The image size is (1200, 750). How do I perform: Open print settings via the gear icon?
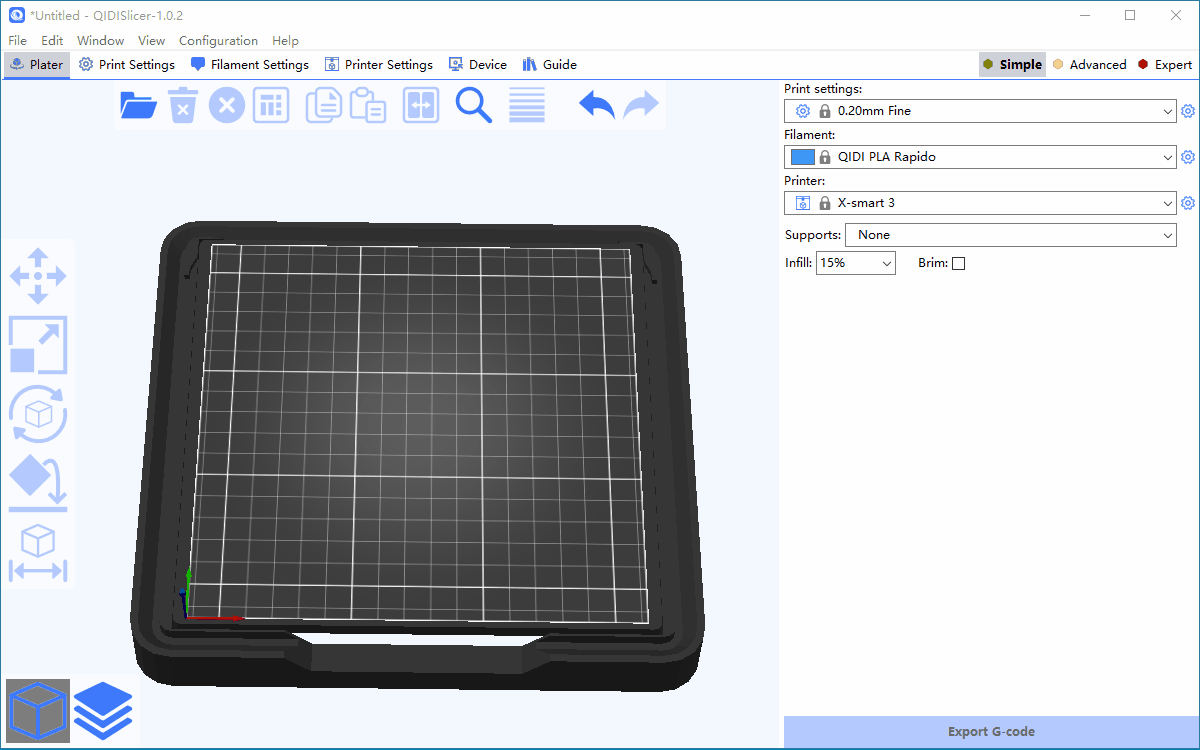coord(1188,111)
